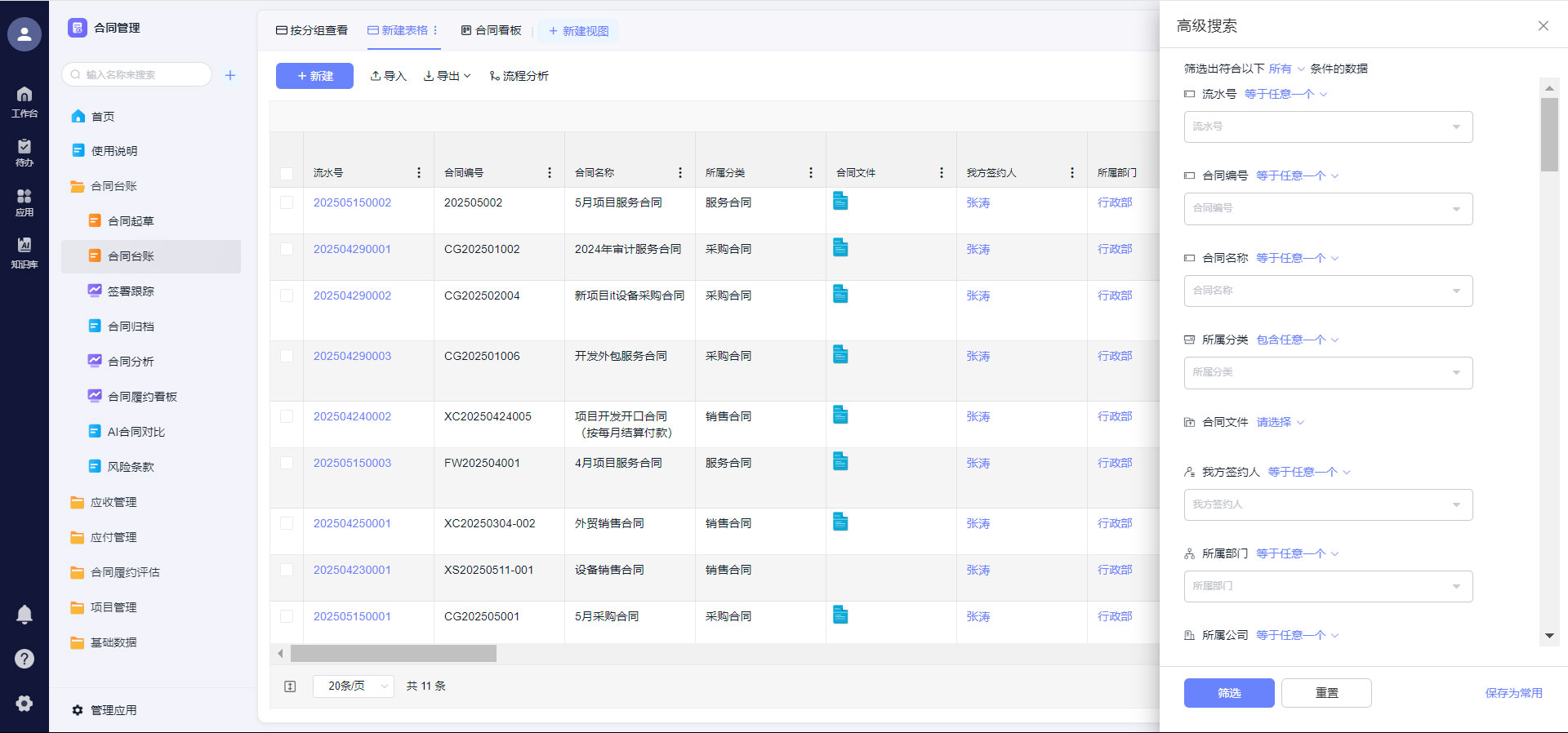Open the settings gear icon in sidebar
Viewport: 1568px width, 733px height.
click(24, 703)
